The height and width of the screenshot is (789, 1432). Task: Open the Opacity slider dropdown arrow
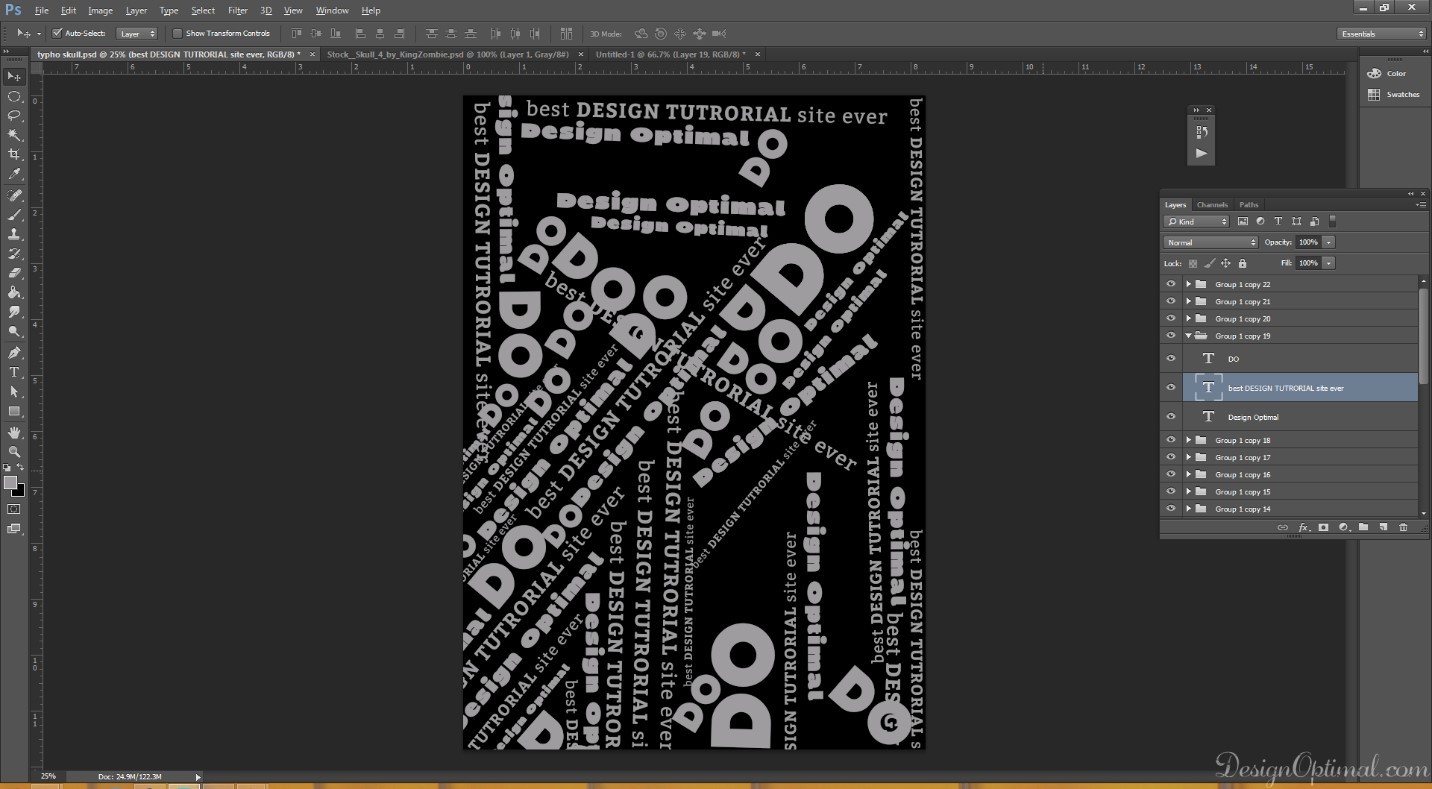click(x=1328, y=242)
